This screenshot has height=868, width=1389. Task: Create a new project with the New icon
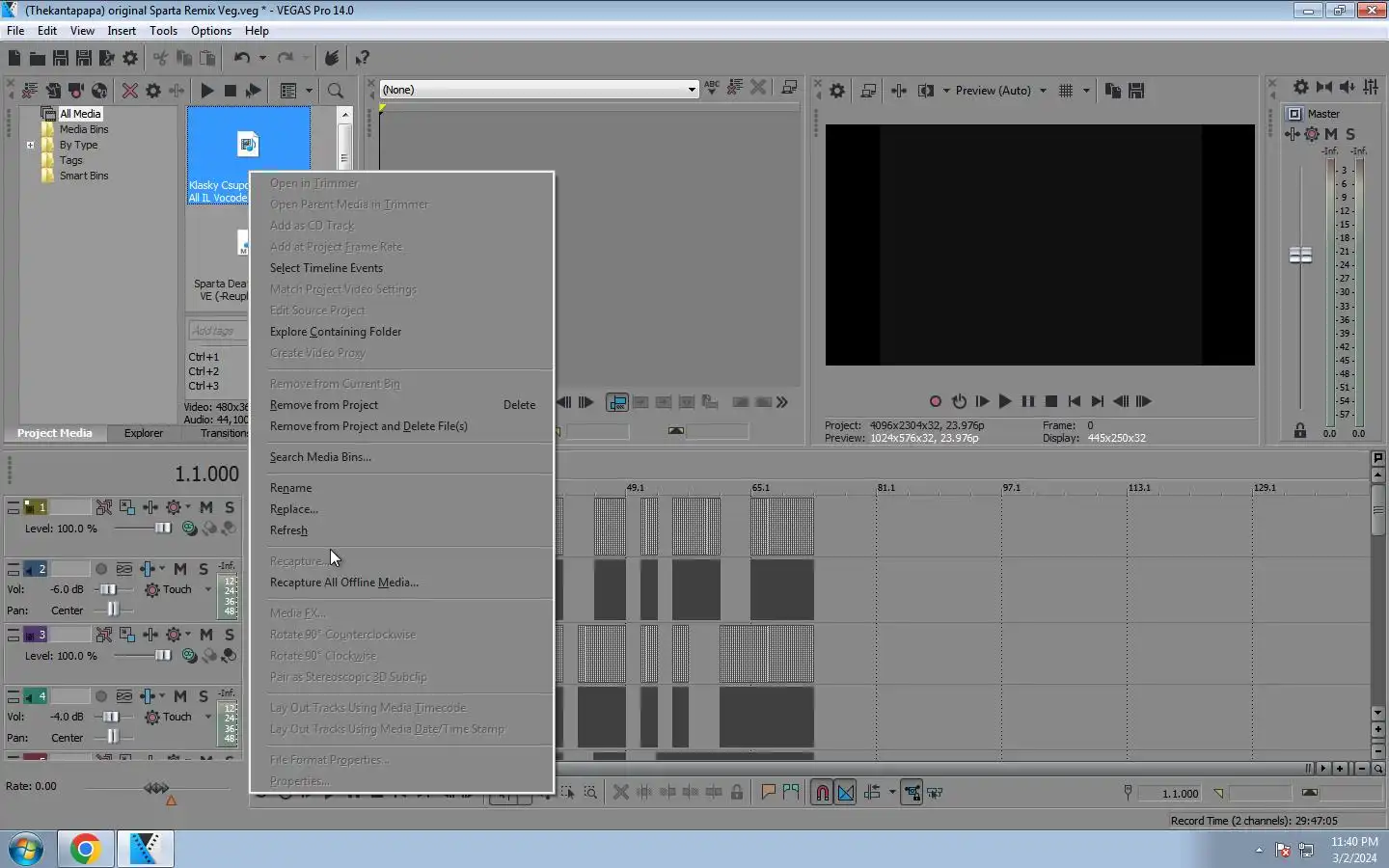point(14,59)
